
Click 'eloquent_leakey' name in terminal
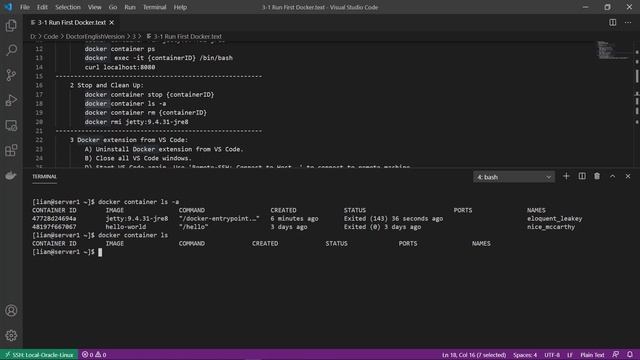coord(555,218)
